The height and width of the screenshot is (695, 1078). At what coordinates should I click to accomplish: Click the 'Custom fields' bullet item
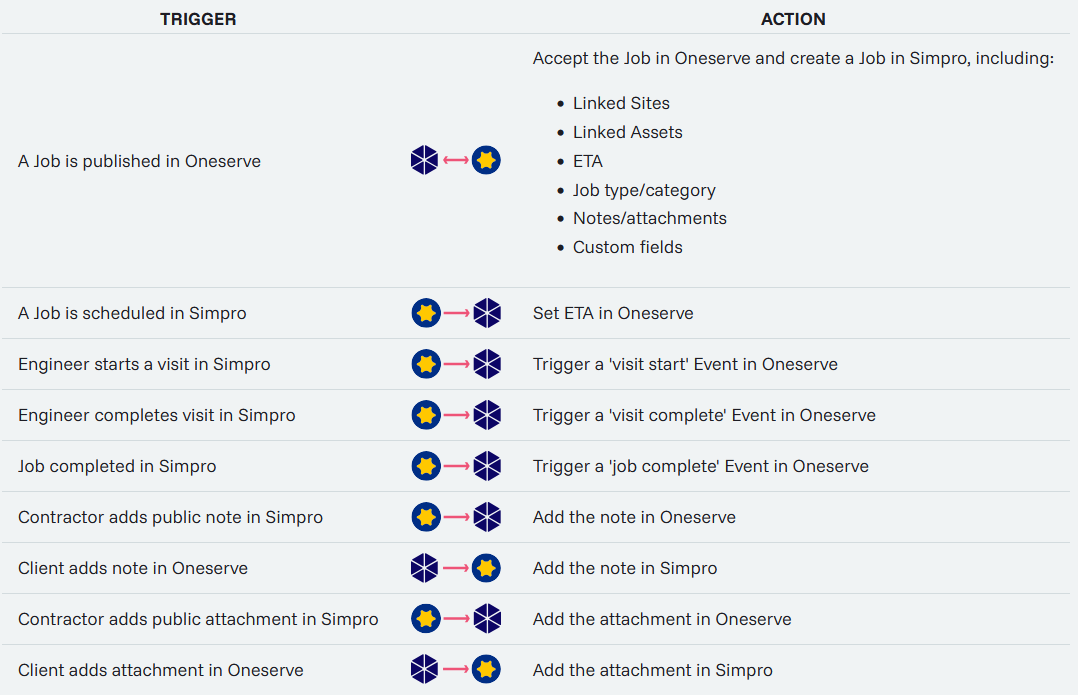[x=627, y=247]
